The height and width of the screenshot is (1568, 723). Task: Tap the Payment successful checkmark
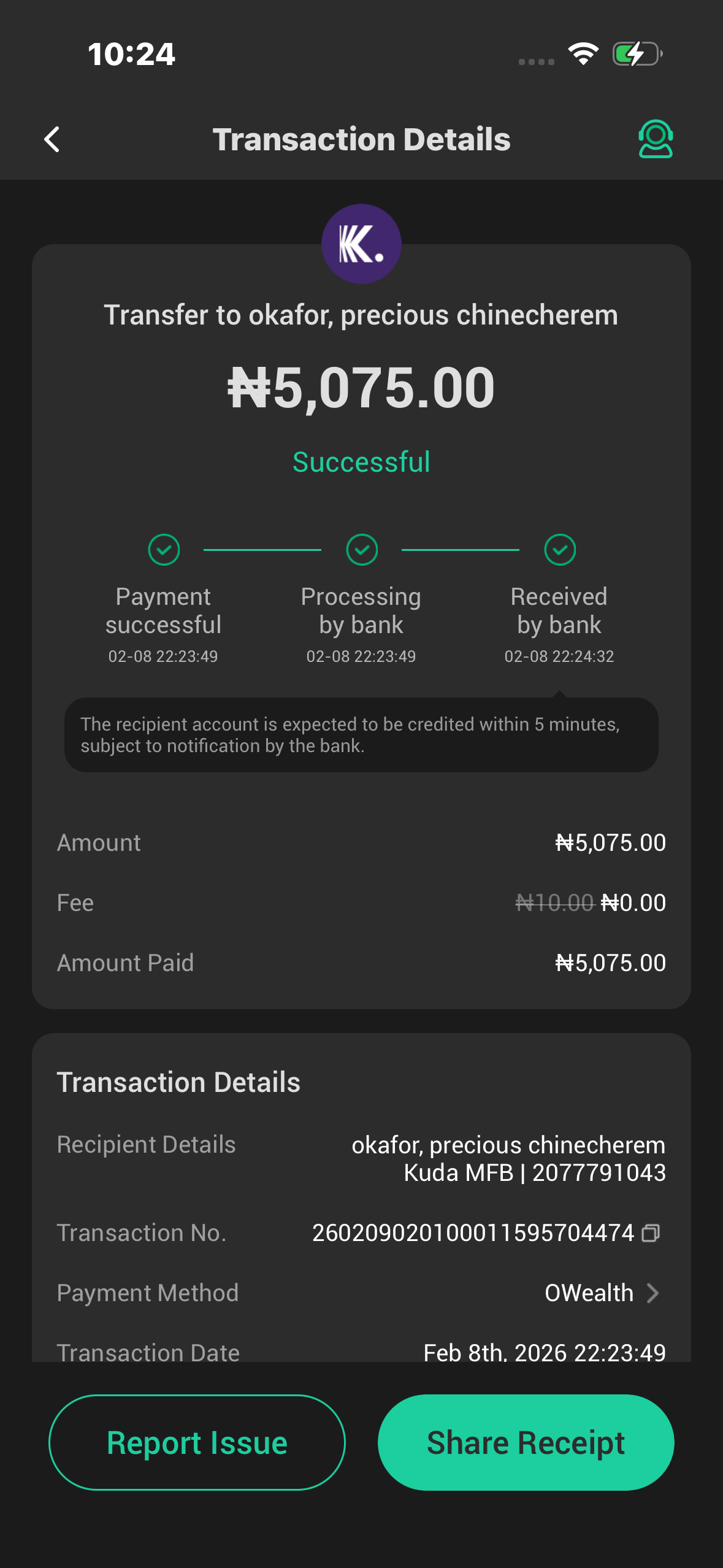tap(164, 550)
